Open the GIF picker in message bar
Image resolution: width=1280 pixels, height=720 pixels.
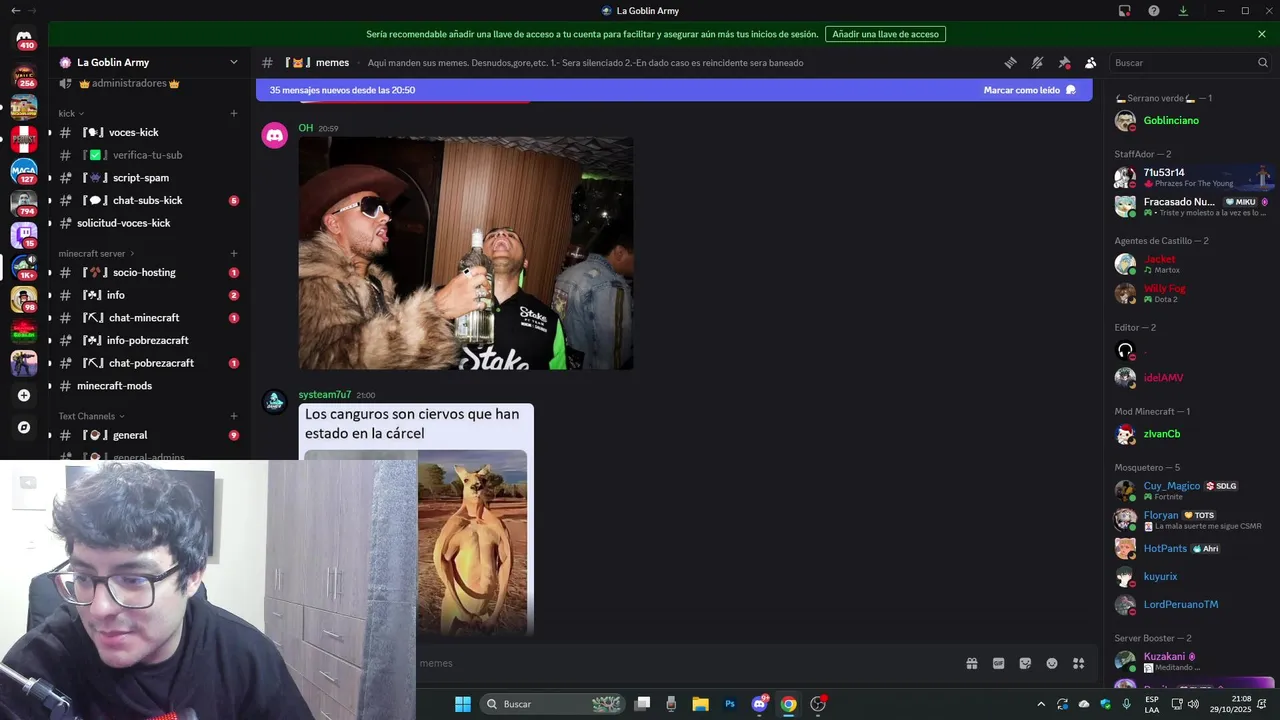[998, 663]
